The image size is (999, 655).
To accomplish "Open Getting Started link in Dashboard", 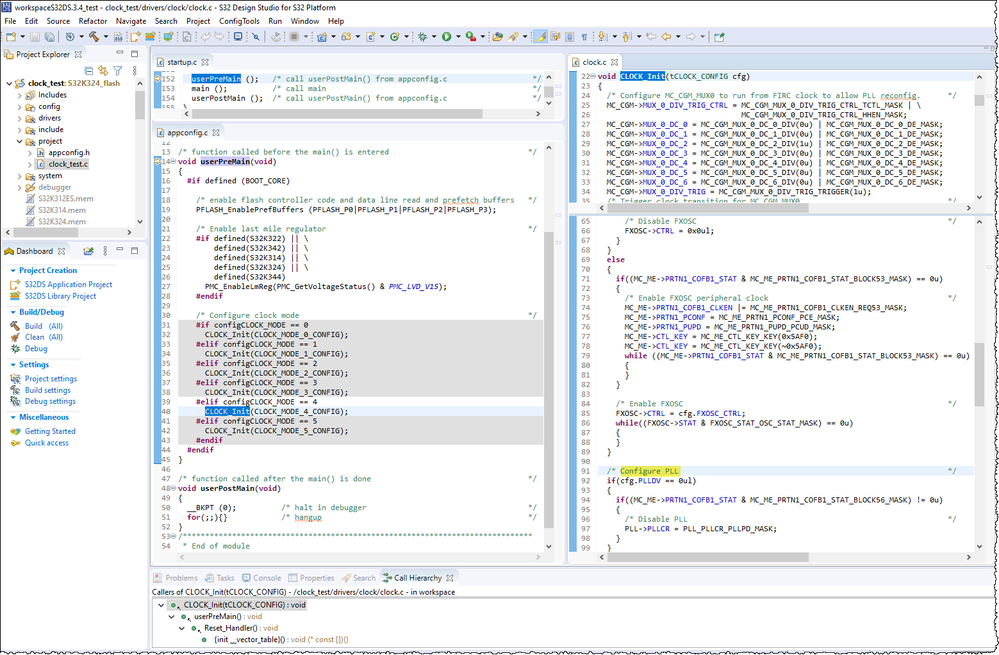I will [49, 431].
